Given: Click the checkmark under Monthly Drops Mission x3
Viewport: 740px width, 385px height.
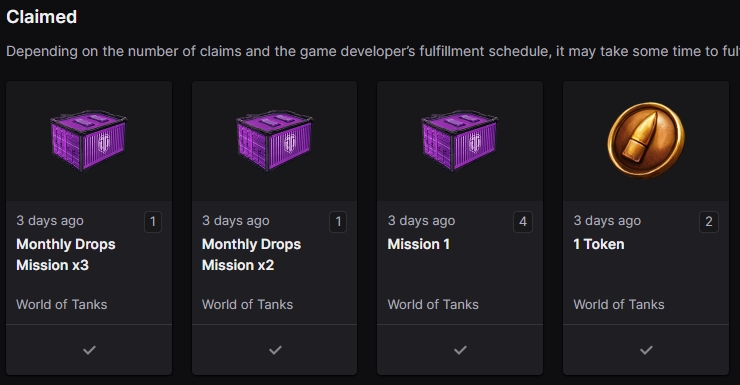Looking at the screenshot, I should 89,350.
